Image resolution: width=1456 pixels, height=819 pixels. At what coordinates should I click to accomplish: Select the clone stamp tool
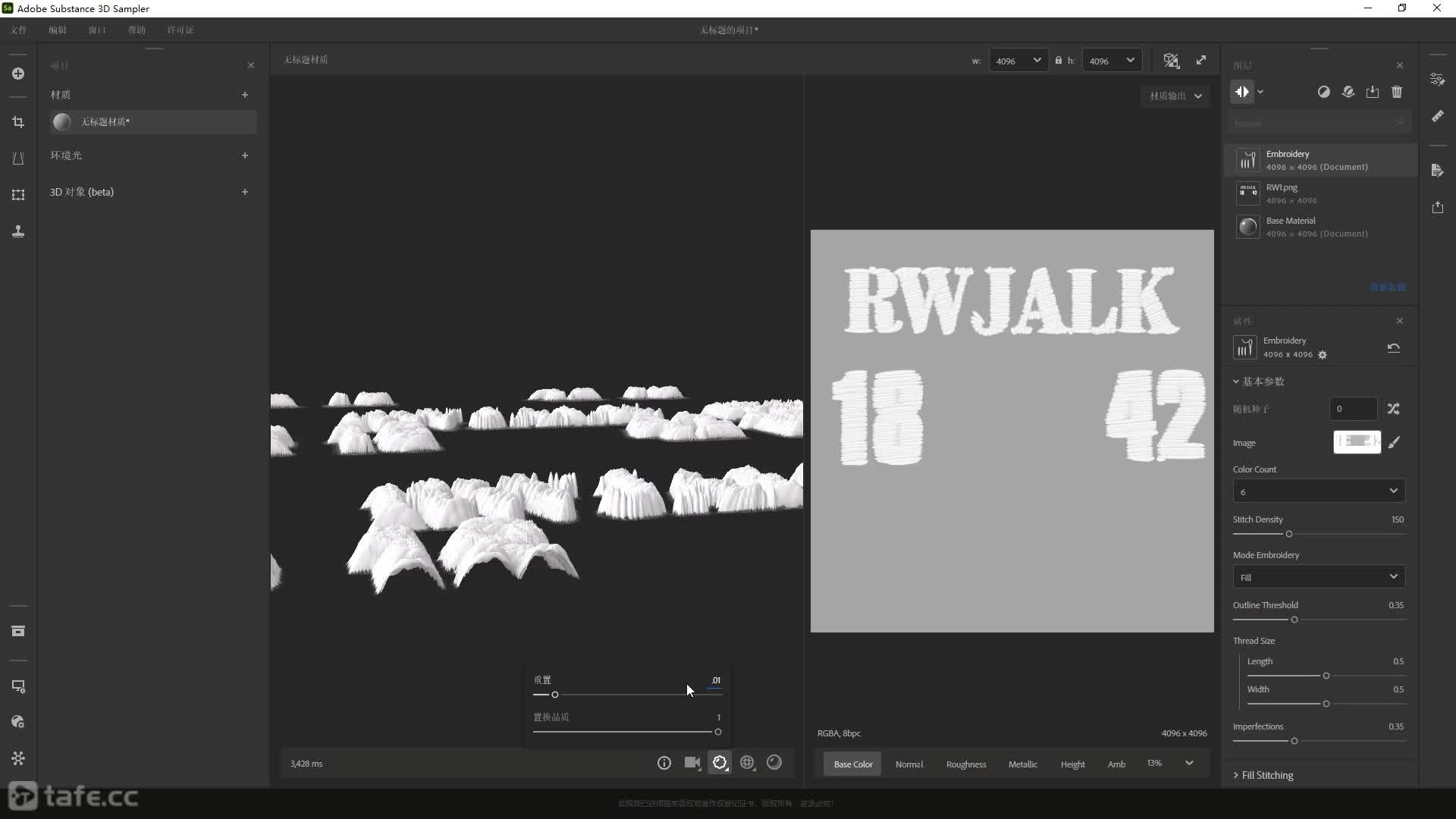18,231
